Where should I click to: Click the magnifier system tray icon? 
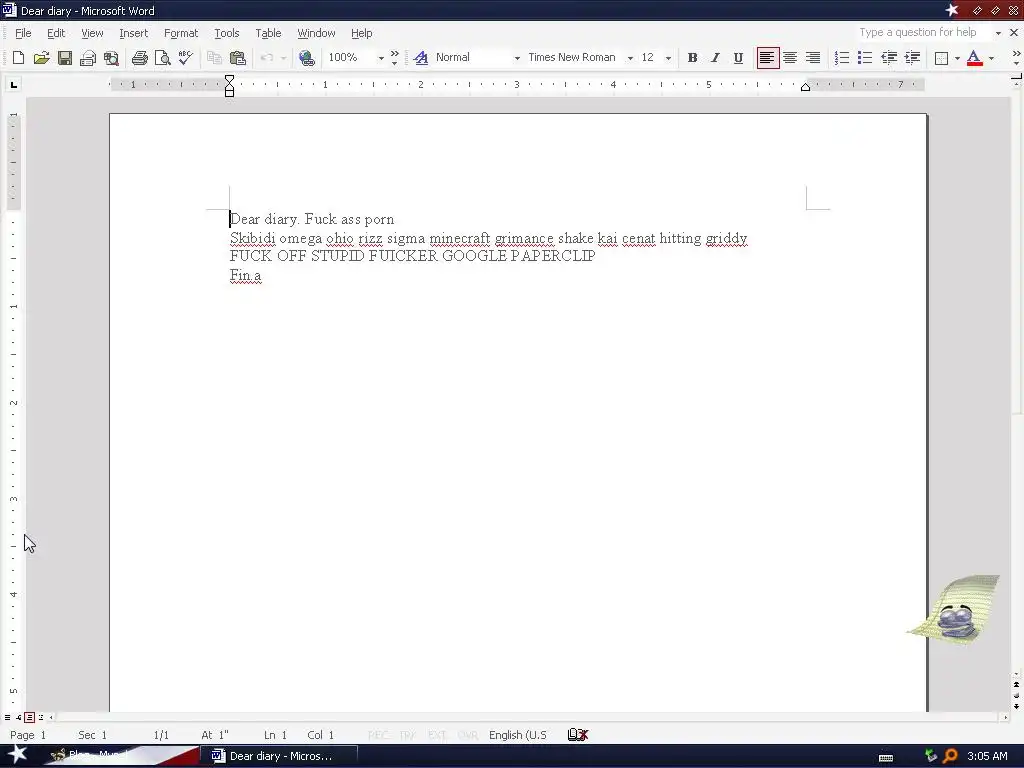click(x=951, y=756)
